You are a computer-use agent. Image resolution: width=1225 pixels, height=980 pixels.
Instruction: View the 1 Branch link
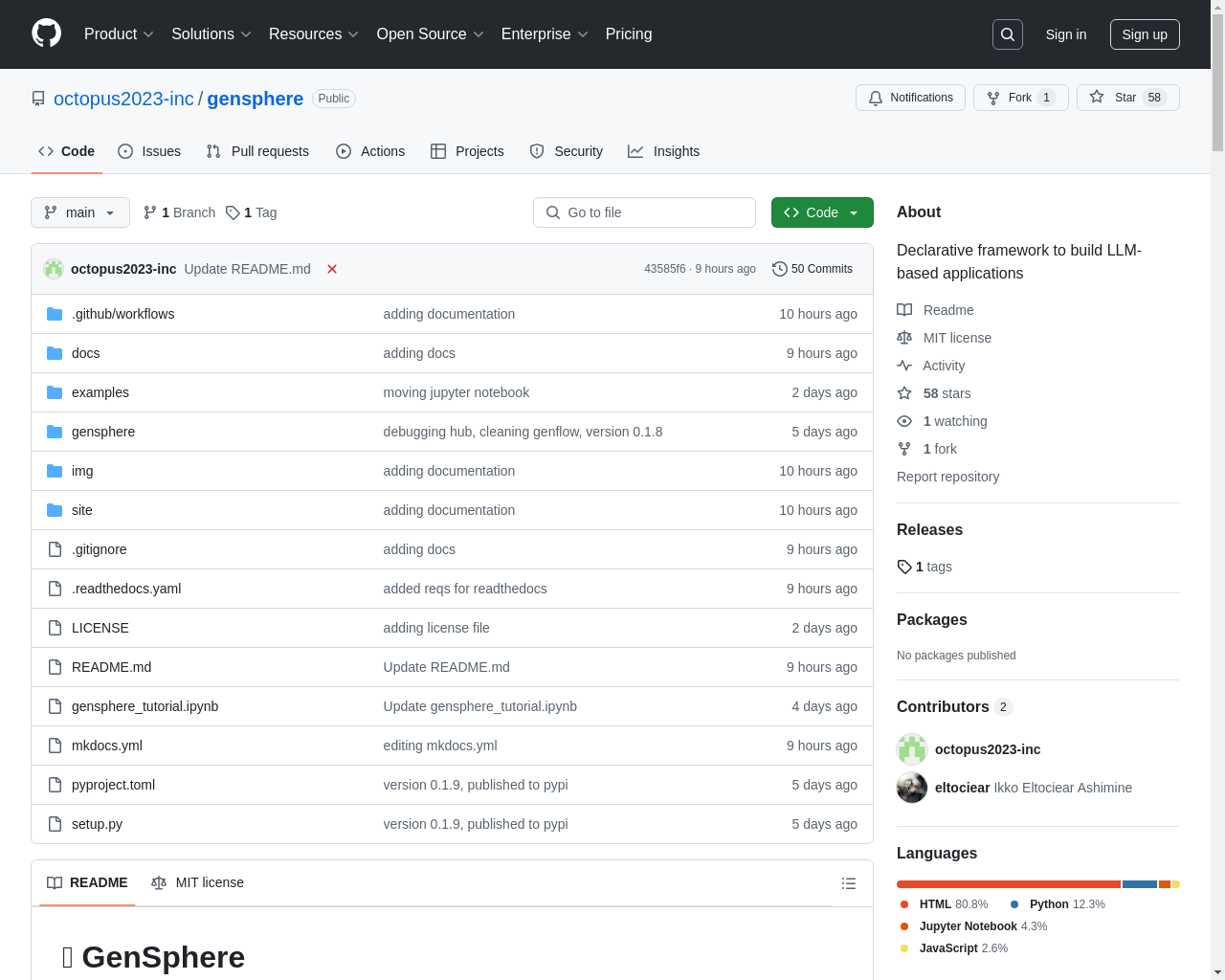pos(179,212)
